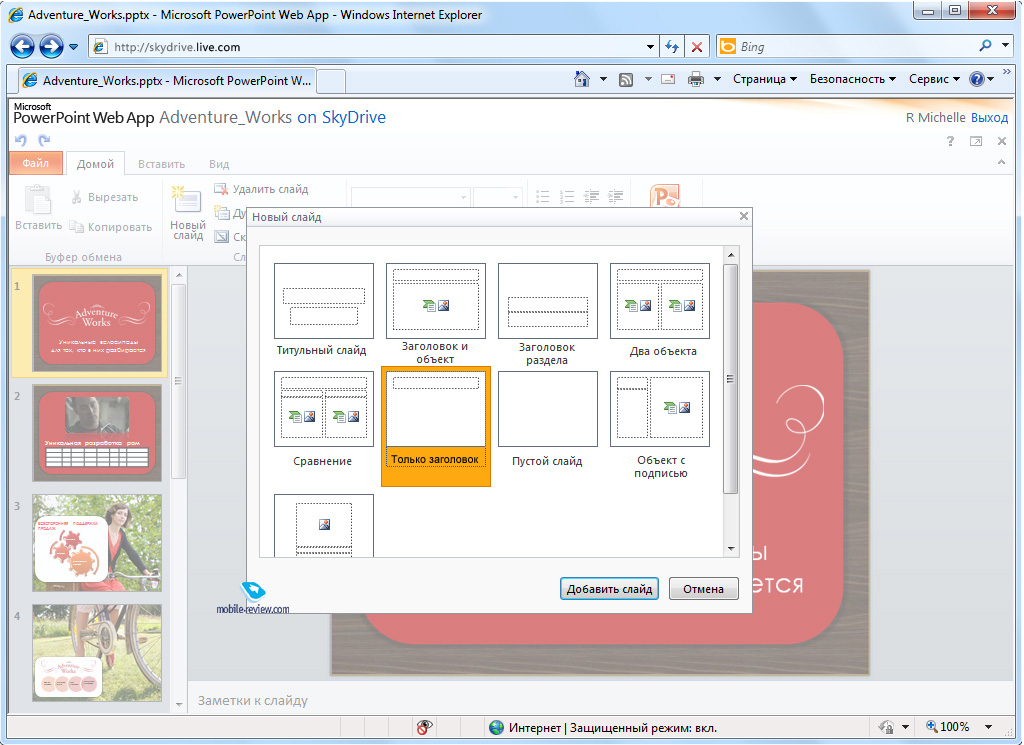Click the pop-out window icon

(x=976, y=141)
